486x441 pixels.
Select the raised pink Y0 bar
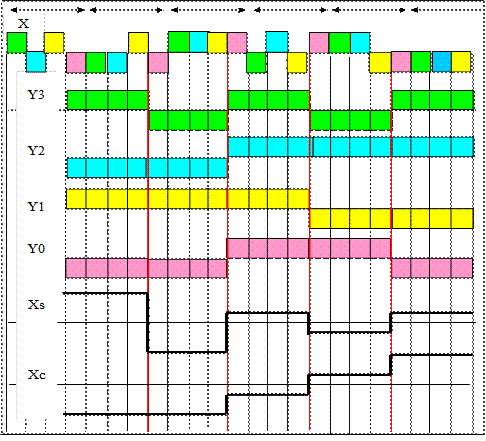pos(309,248)
